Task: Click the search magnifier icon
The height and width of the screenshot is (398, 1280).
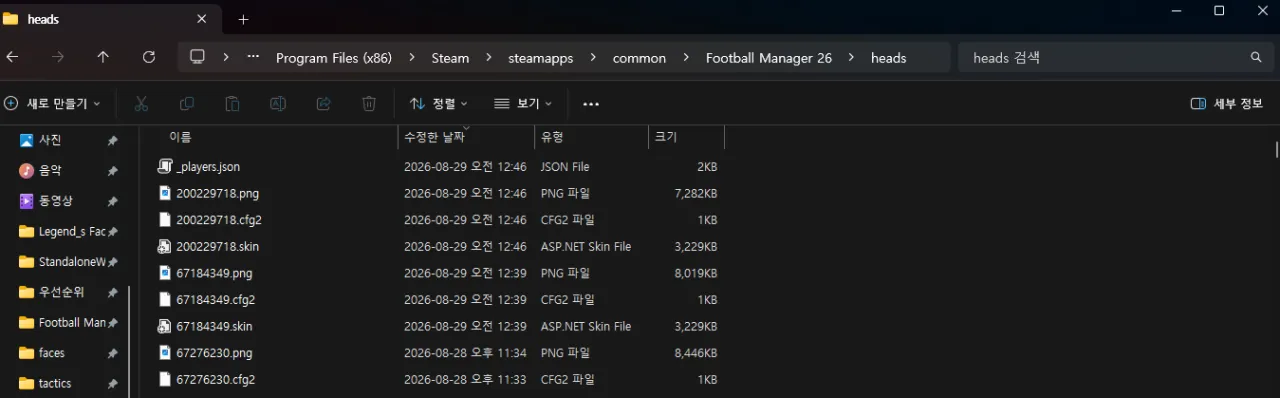Action: pos(1256,57)
